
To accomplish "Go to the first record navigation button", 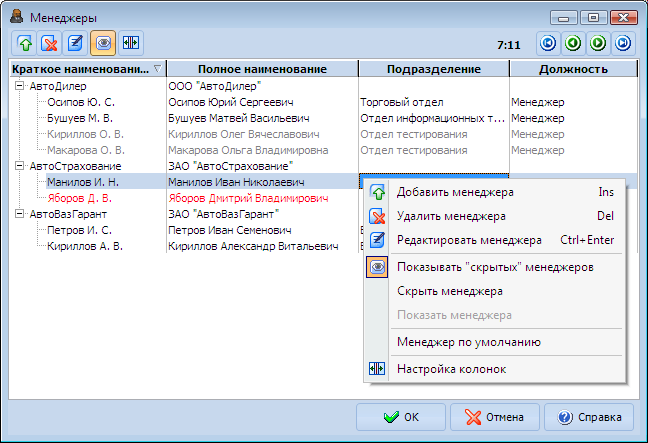I will 547,43.
